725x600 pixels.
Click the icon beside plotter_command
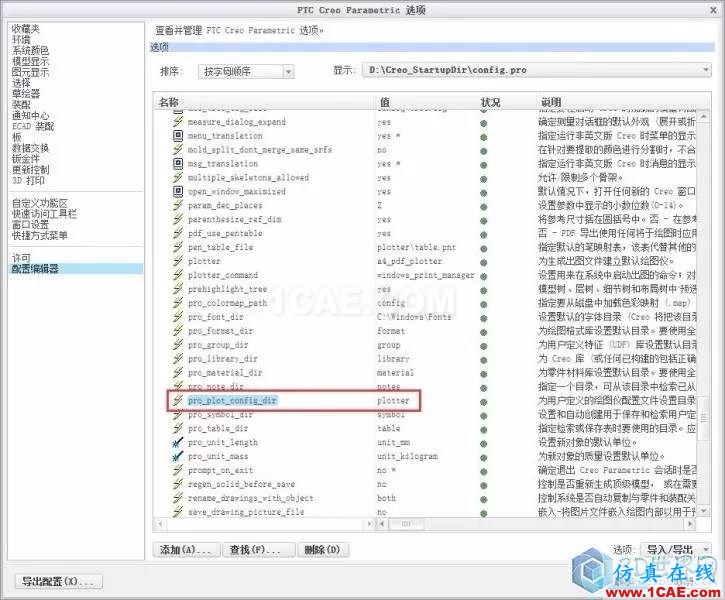tap(178, 275)
